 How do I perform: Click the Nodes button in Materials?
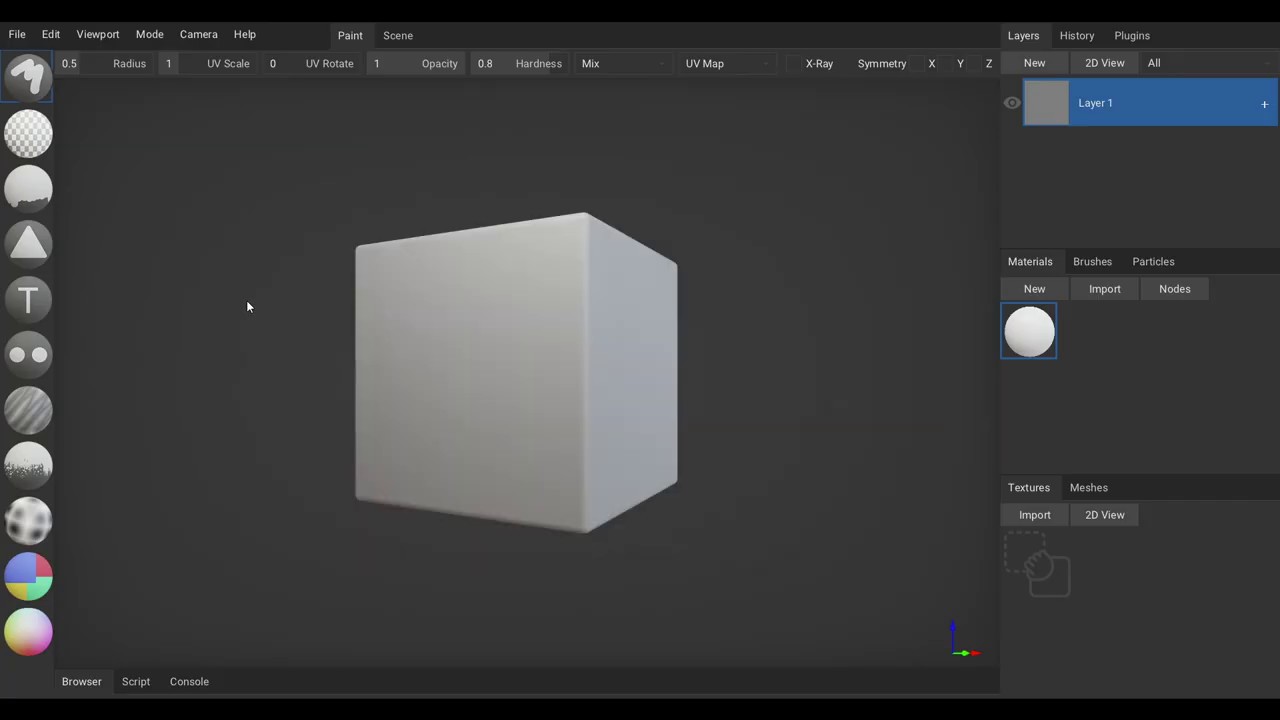point(1174,289)
